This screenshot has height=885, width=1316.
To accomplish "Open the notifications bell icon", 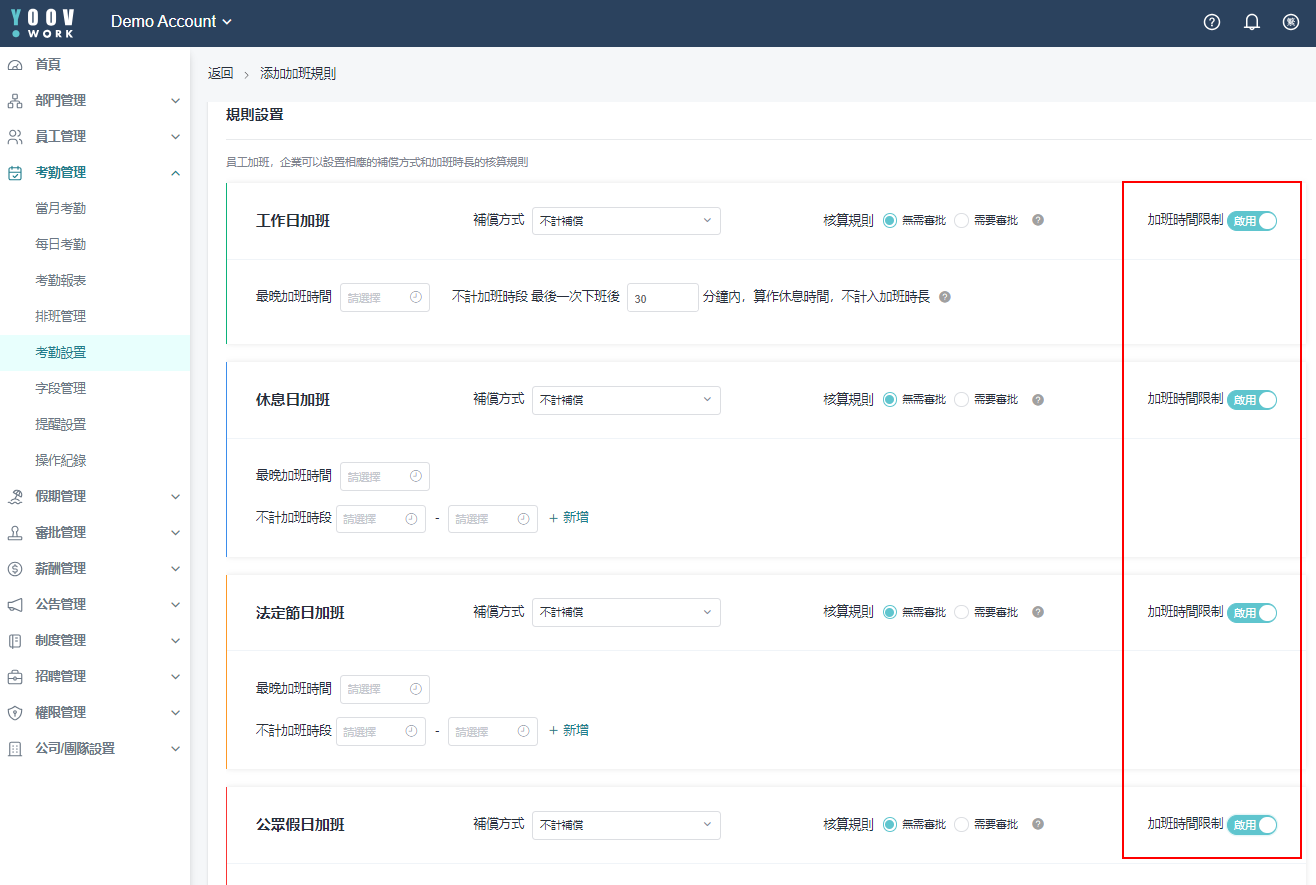I will click(x=1251, y=22).
